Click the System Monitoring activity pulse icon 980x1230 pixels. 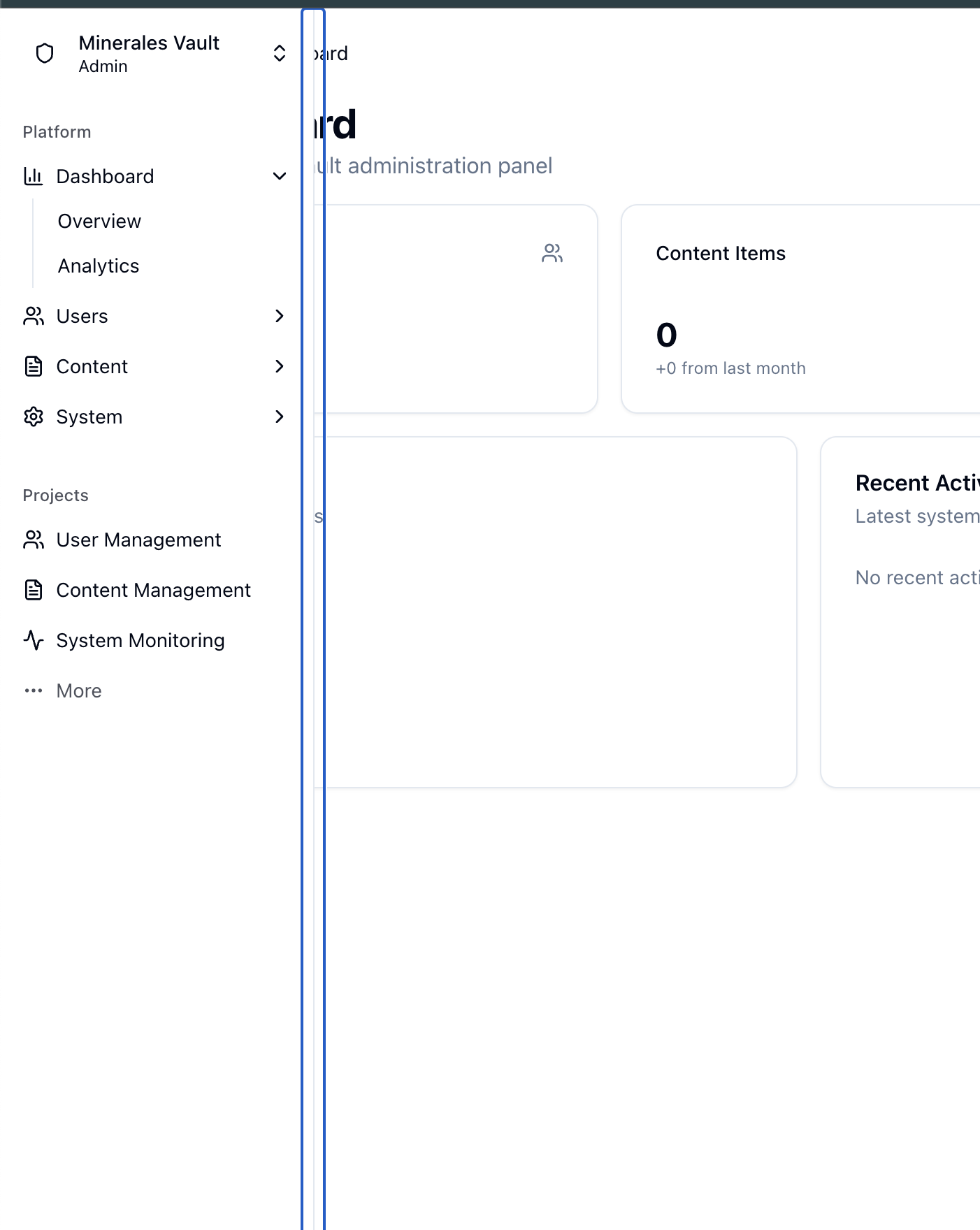pos(34,640)
